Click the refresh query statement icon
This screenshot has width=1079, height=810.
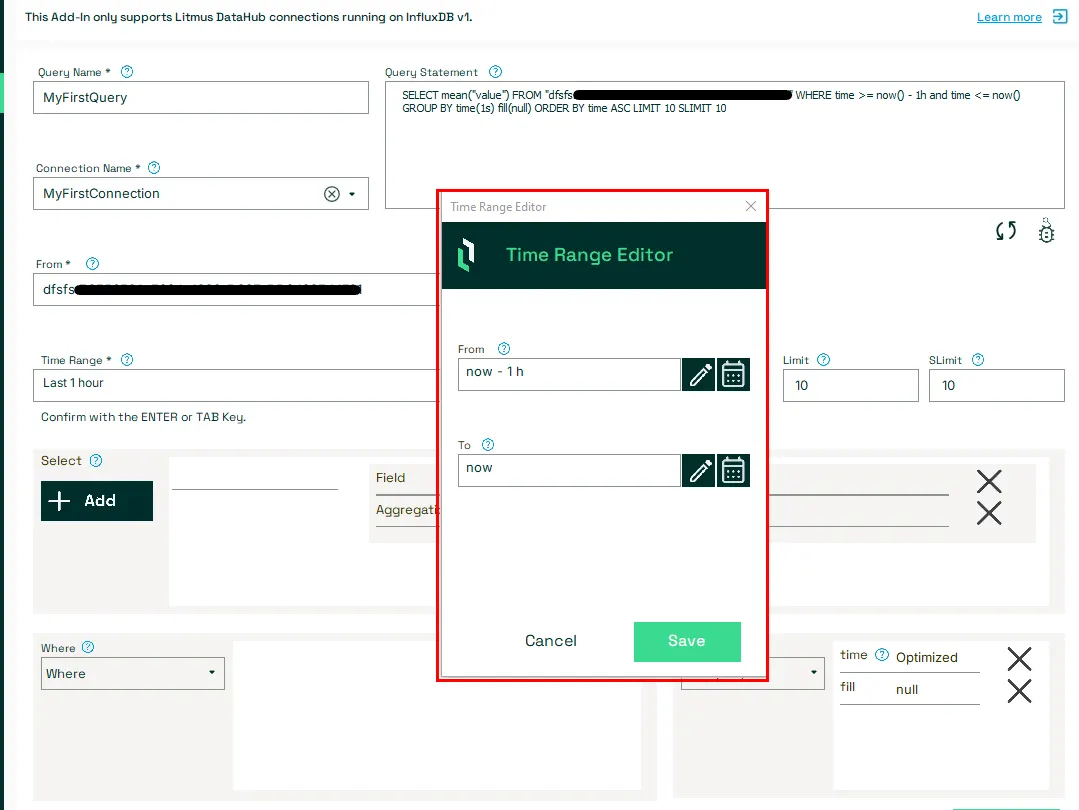[1006, 231]
